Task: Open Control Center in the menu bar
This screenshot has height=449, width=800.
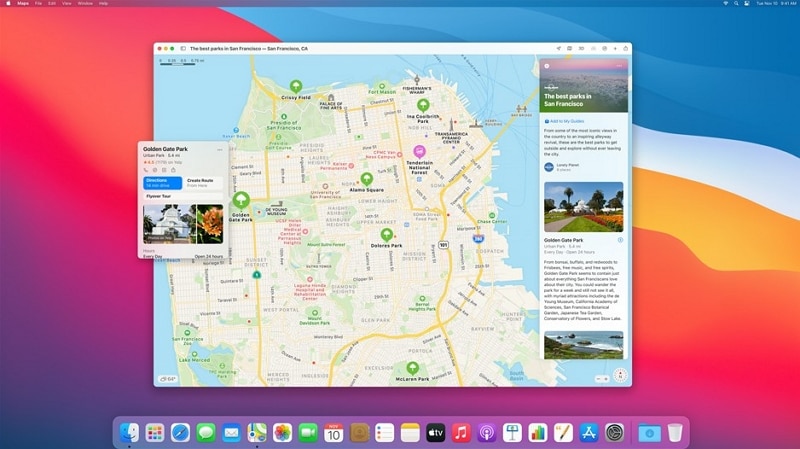Action: (x=747, y=3)
